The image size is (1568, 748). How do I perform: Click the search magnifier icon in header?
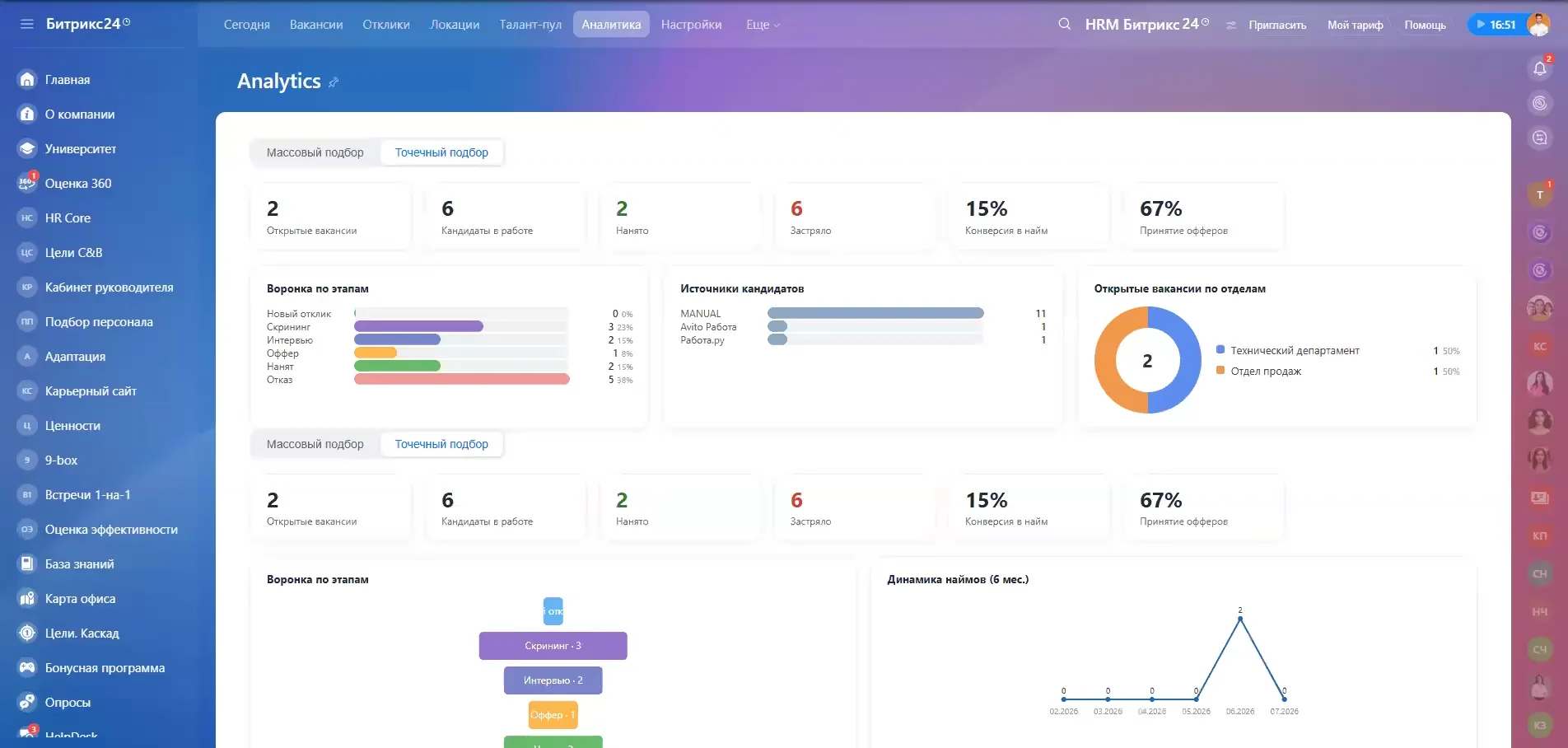click(x=1065, y=24)
